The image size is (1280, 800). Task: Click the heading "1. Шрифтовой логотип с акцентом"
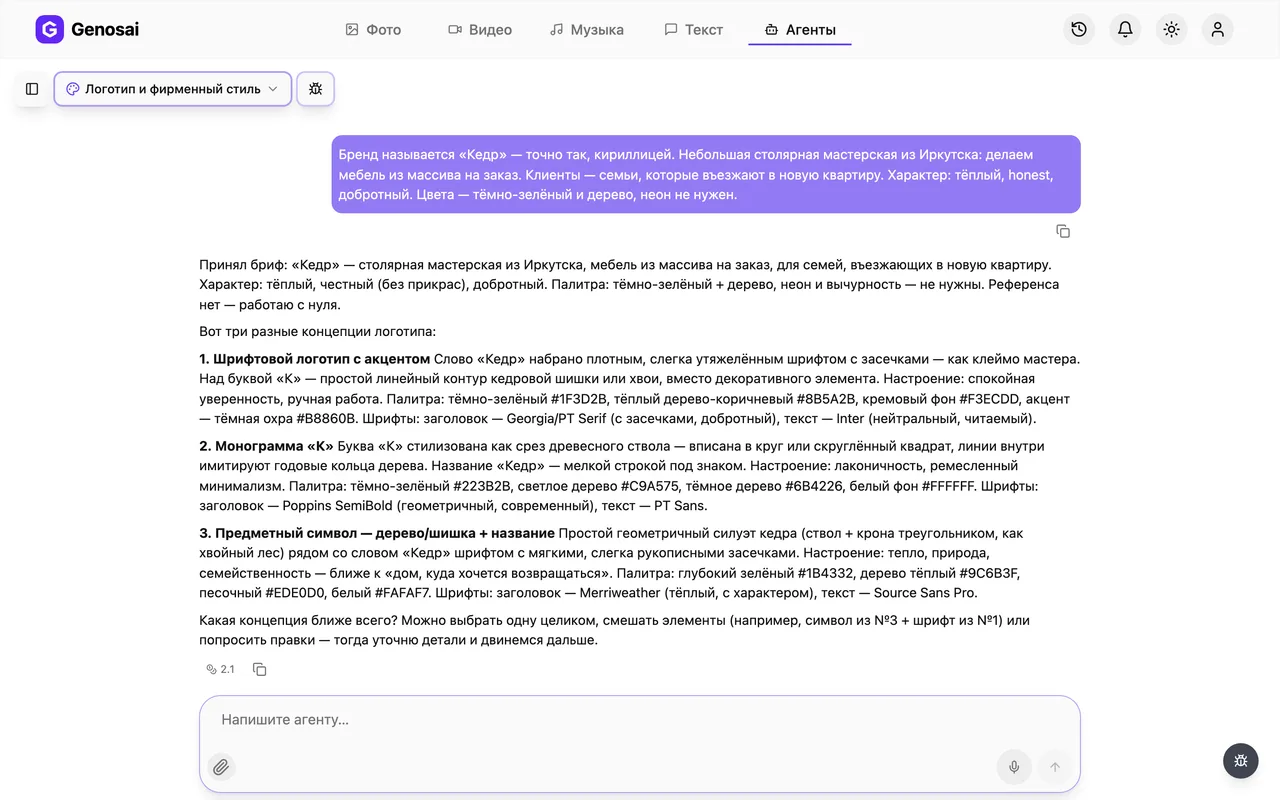tap(315, 359)
